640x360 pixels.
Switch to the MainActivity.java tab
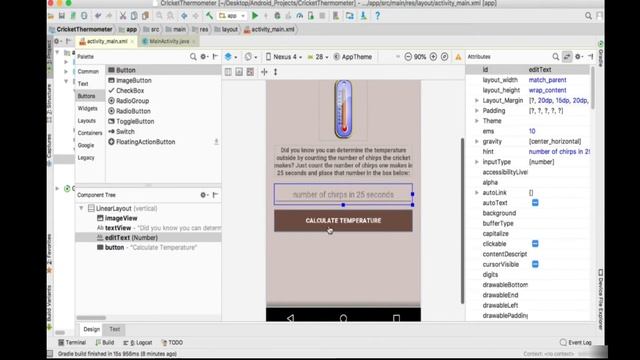[169, 41]
